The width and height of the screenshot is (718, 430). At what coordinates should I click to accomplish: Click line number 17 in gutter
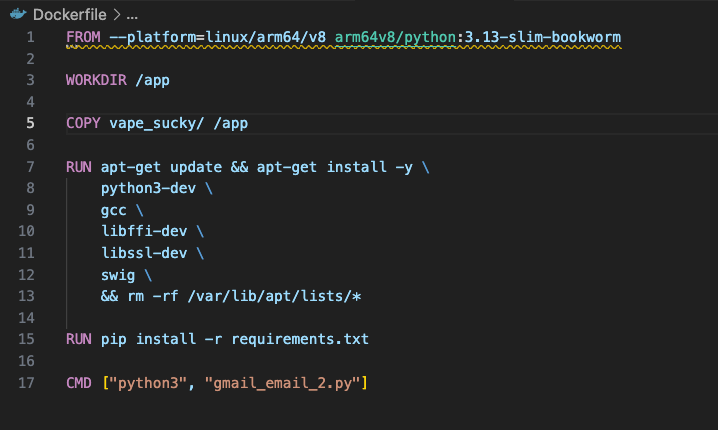pyautogui.click(x=26, y=383)
